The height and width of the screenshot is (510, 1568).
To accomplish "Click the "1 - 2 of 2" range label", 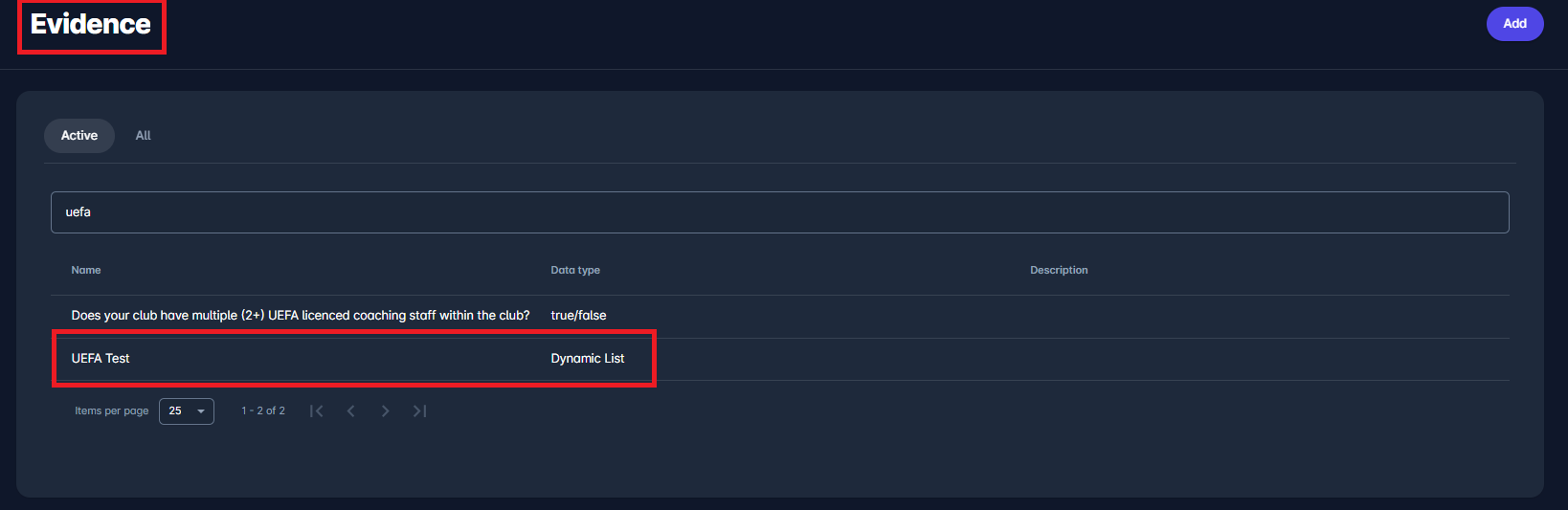I will coord(263,411).
